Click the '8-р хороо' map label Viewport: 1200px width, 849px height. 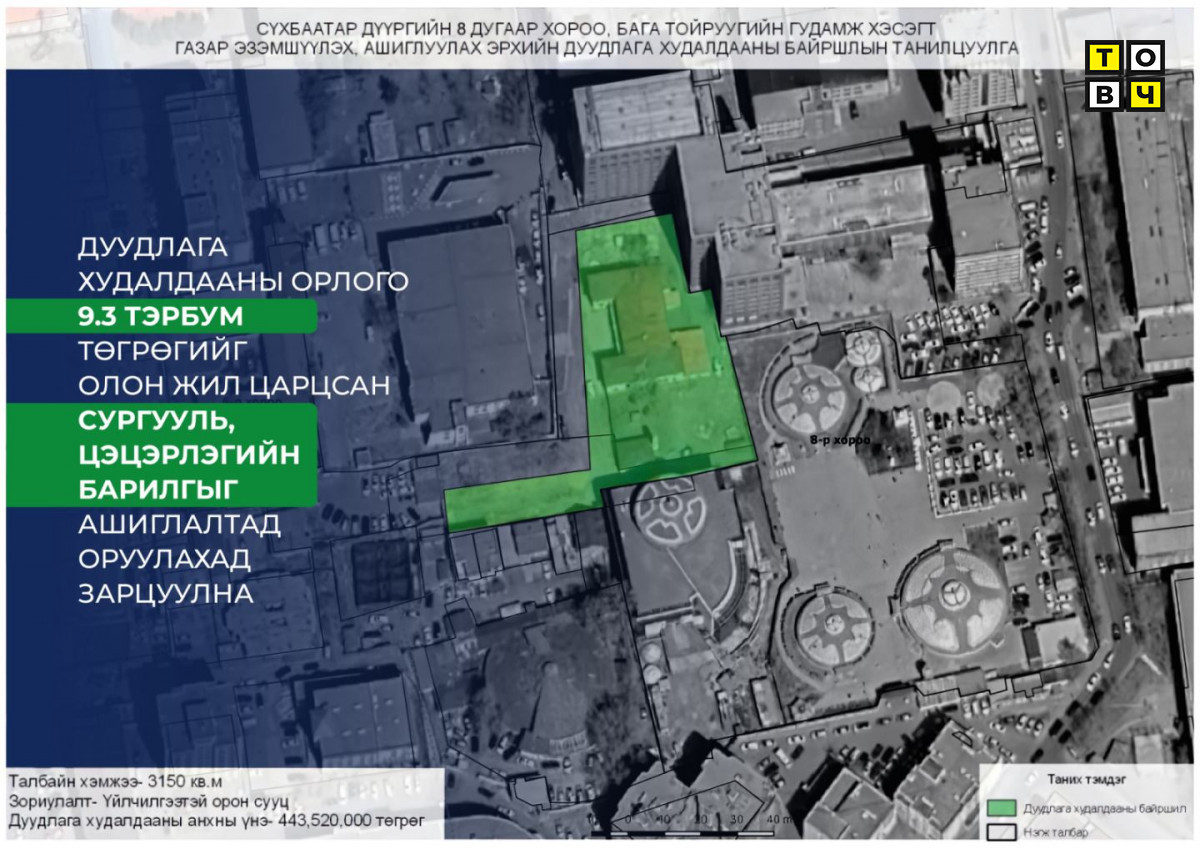[839, 440]
